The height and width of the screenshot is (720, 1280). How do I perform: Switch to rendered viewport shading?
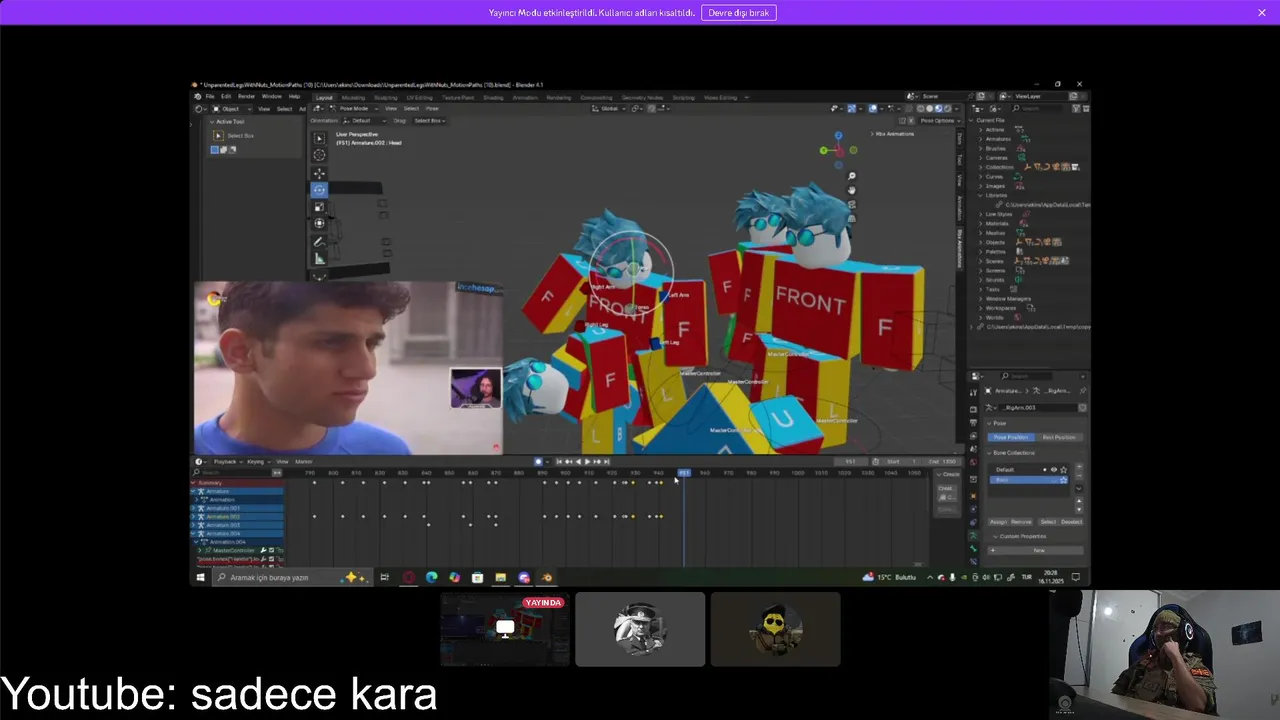pos(946,108)
